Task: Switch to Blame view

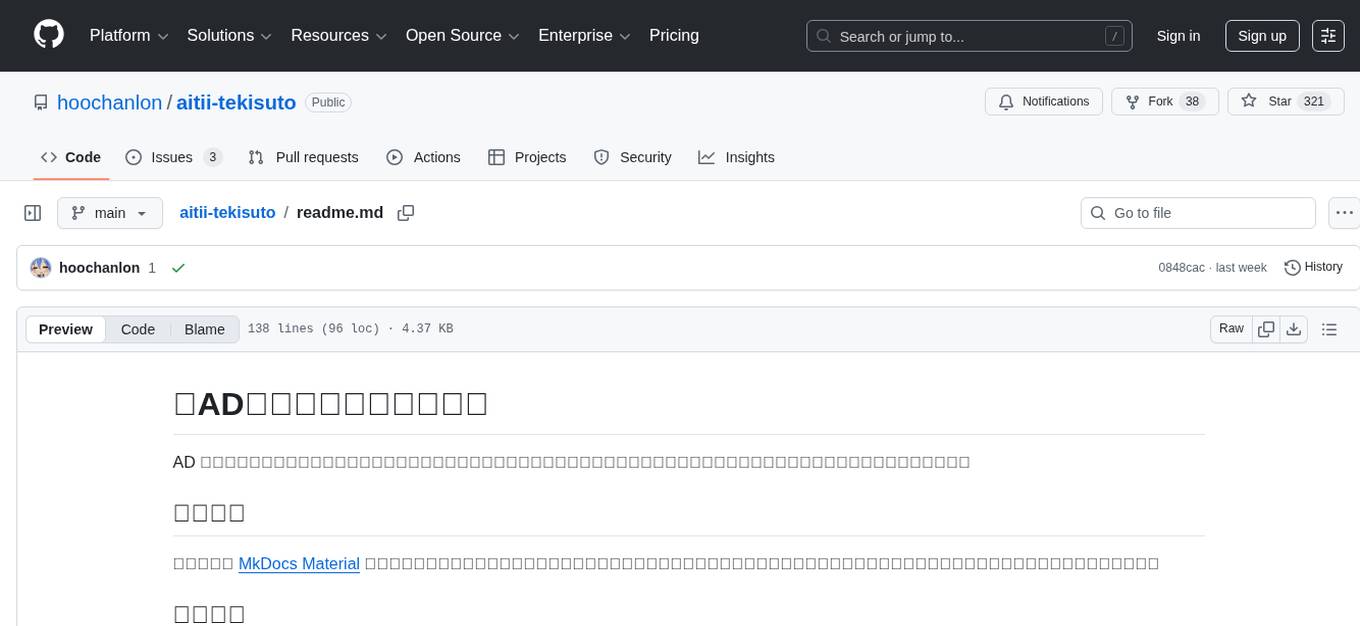Action: pos(204,329)
